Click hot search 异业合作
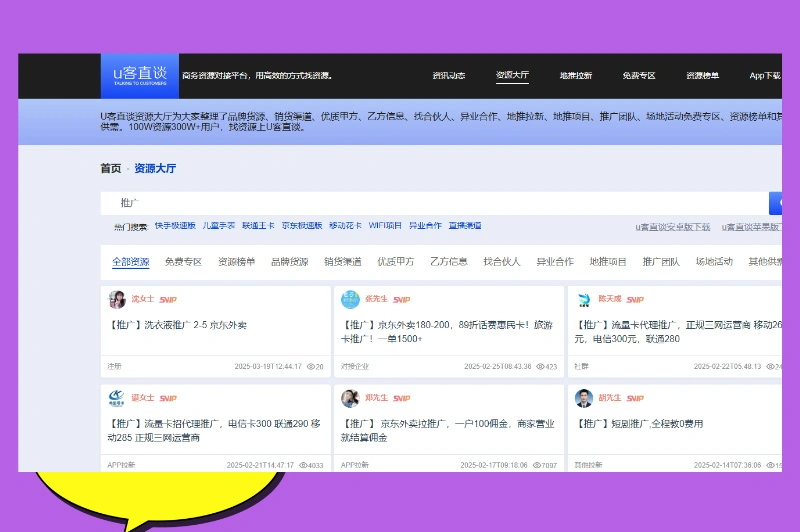Viewport: 800px width, 532px height. tap(425, 225)
